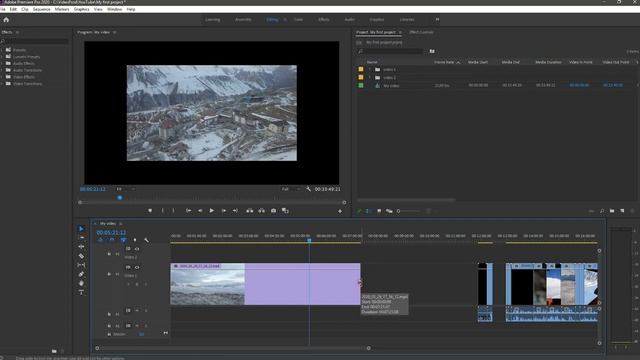
Task: Expand the video 1 bin
Action: pos(371,69)
